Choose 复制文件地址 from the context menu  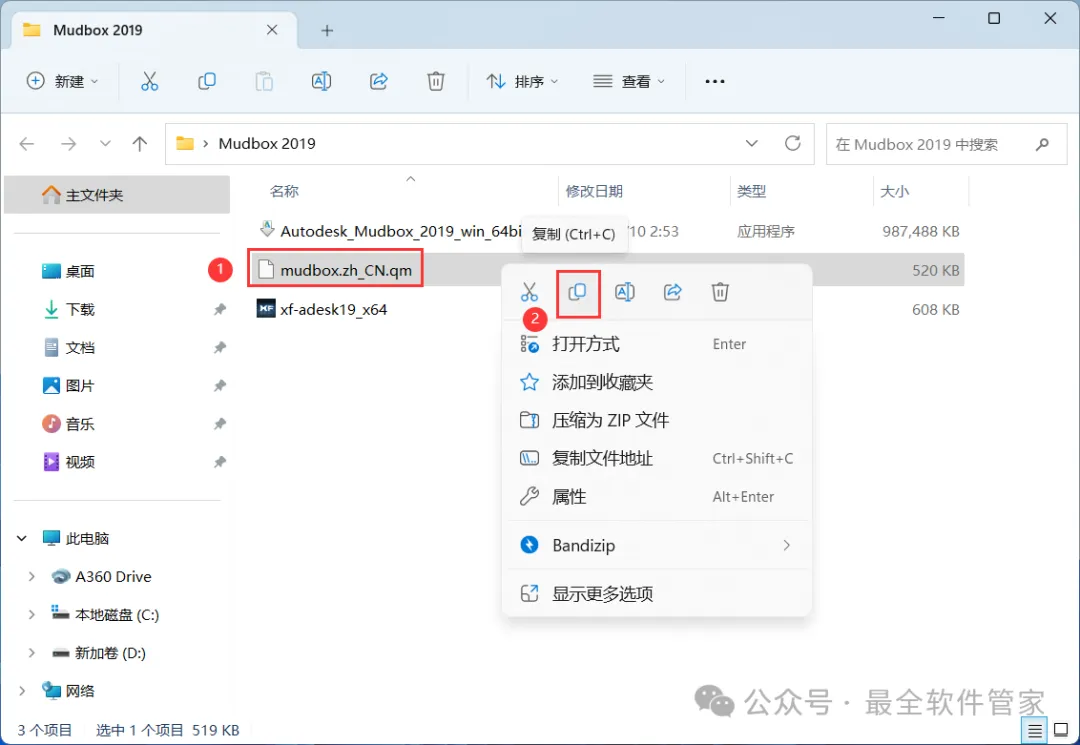pyautogui.click(x=658, y=459)
